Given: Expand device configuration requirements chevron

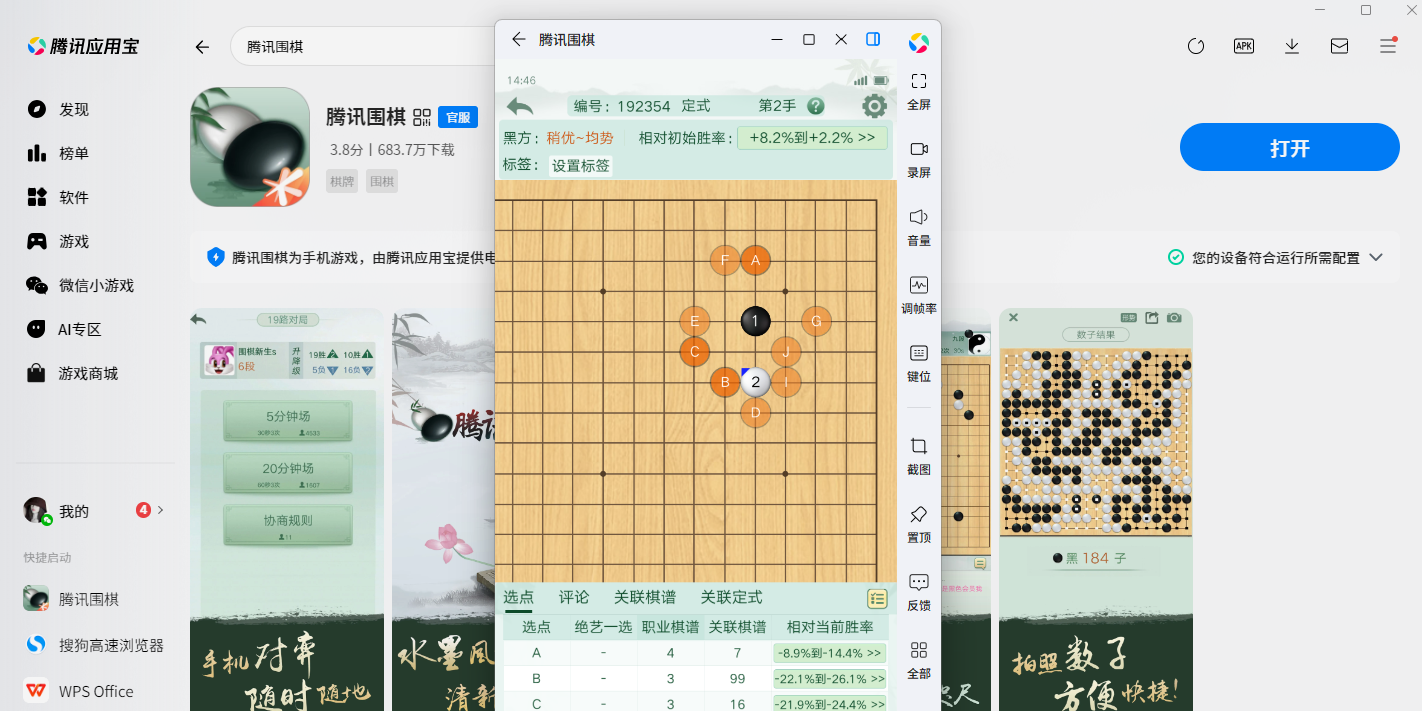Looking at the screenshot, I should tap(1376, 257).
